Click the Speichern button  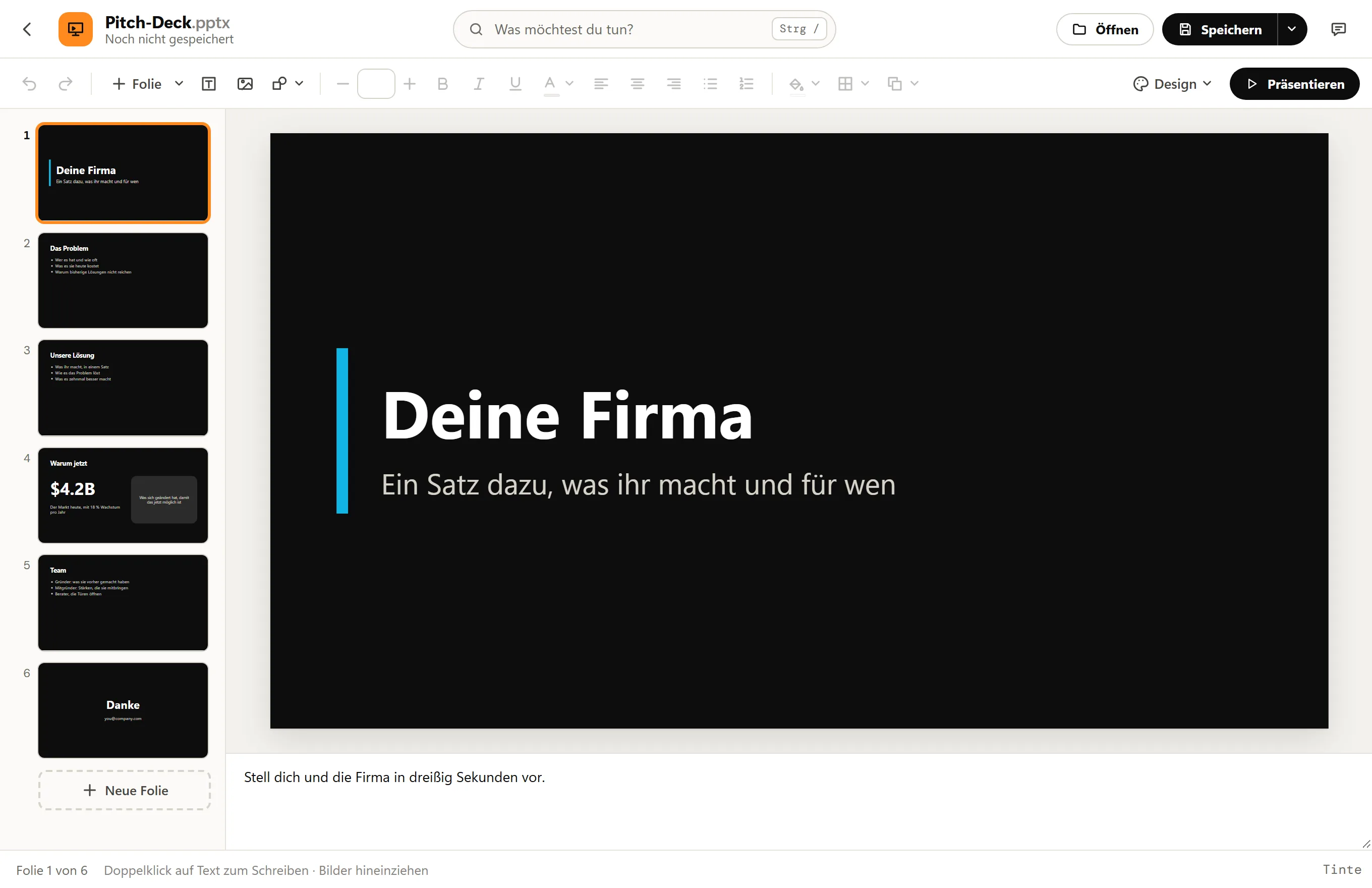tap(1220, 29)
